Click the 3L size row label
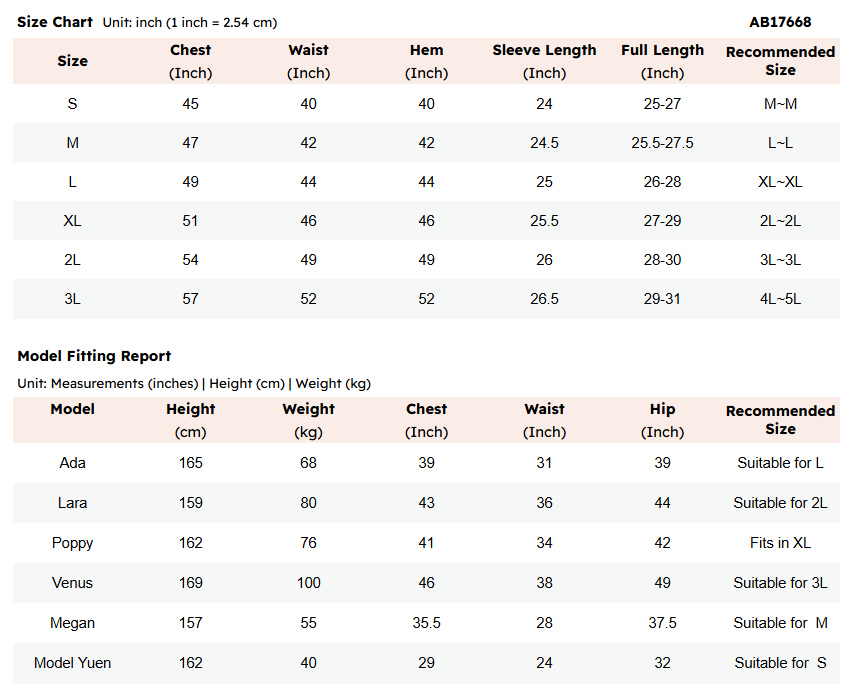Screen dimensions: 858x696 coord(72,299)
